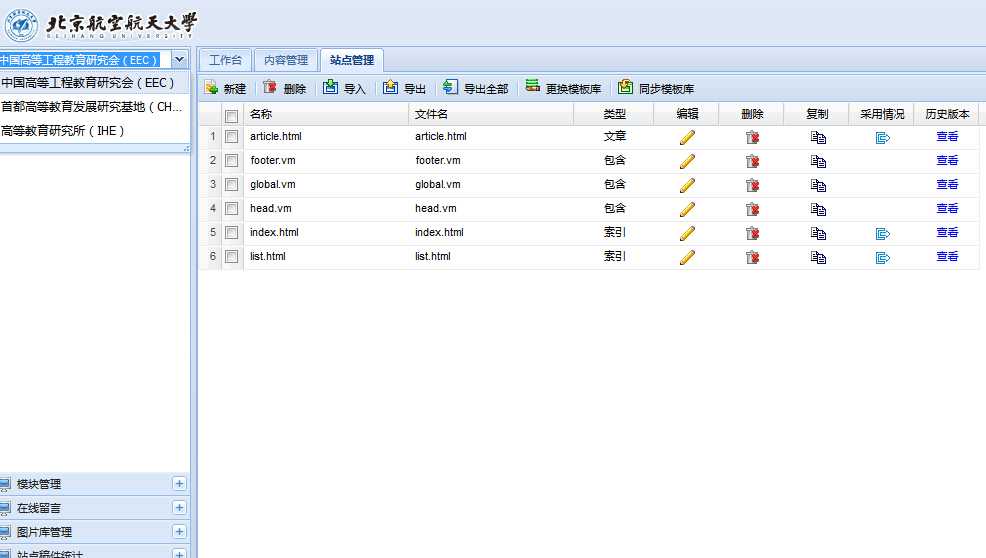View history version of footer.vm
The height and width of the screenshot is (558, 986).
[947, 160]
